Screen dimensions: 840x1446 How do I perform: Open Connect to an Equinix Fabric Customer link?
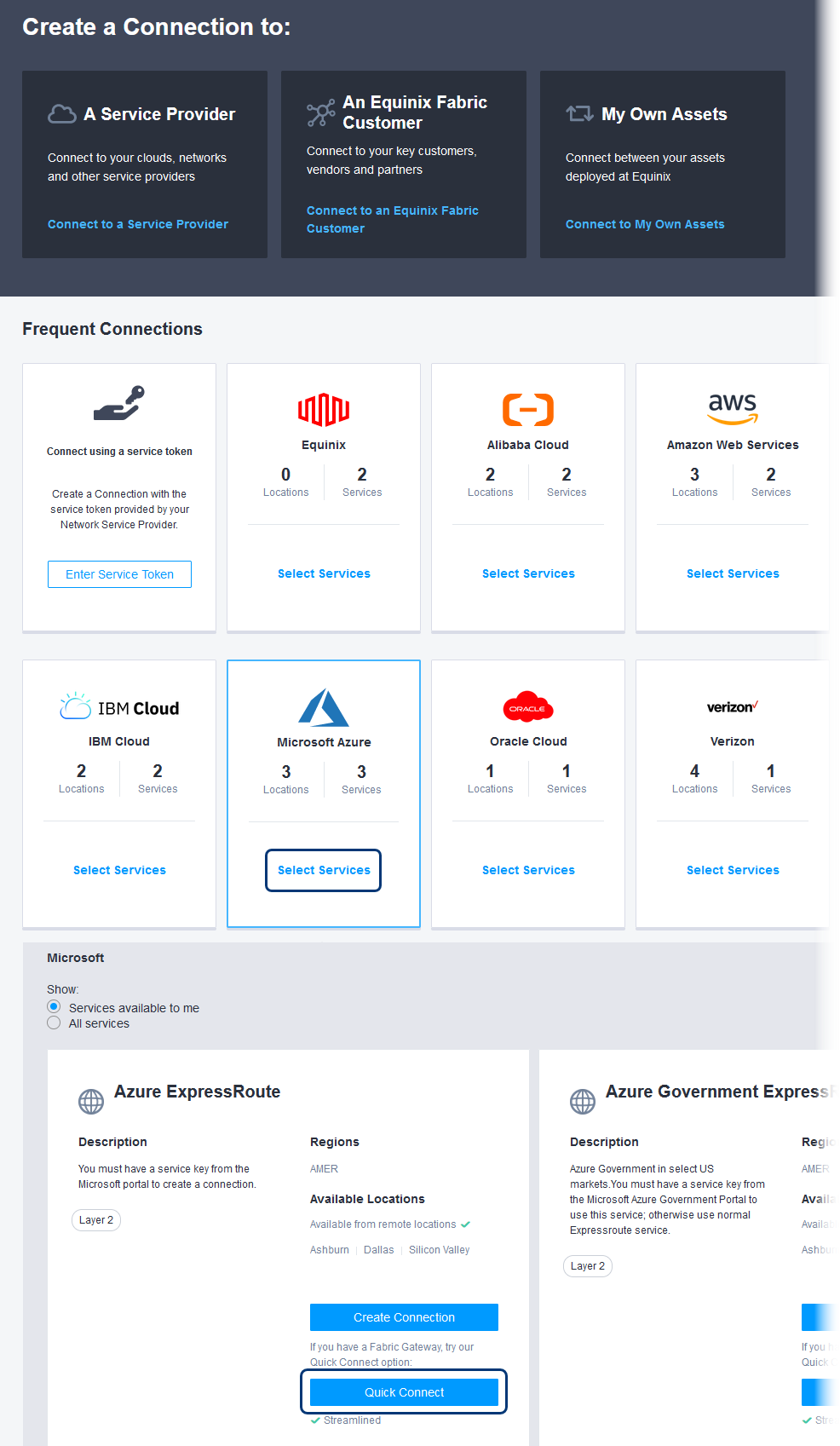pyautogui.click(x=393, y=219)
